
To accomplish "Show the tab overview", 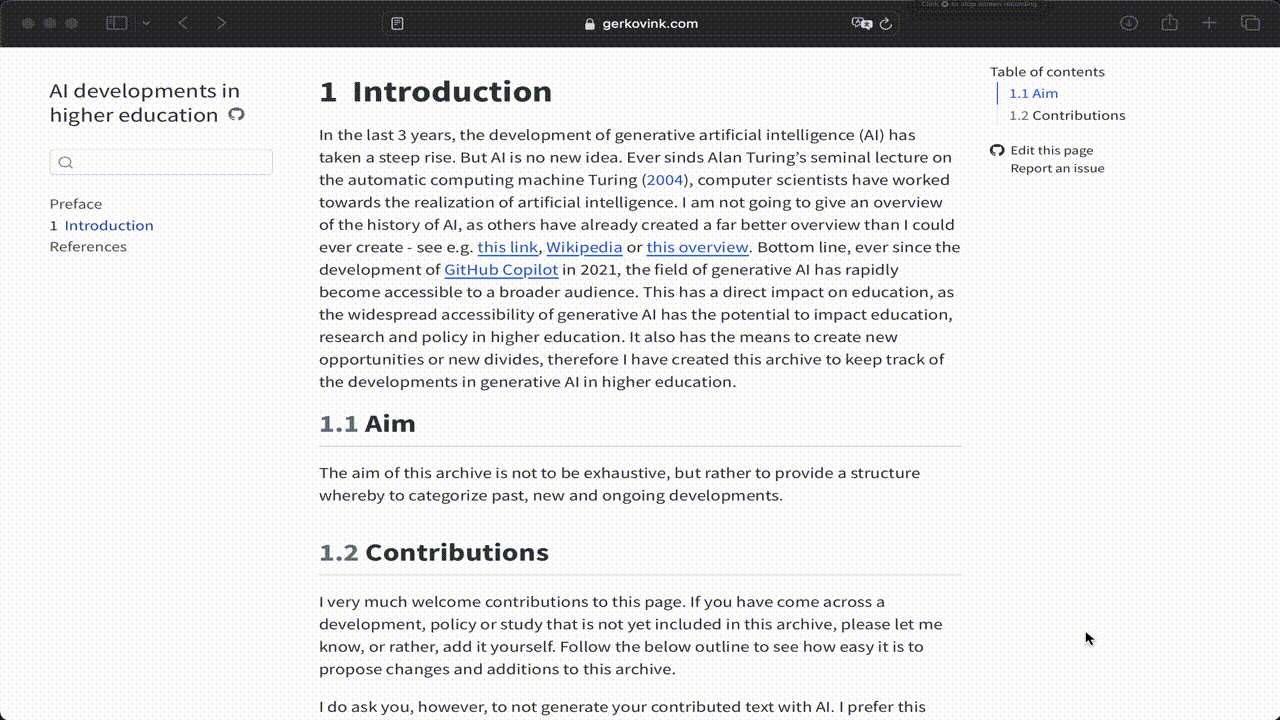I will (1250, 23).
